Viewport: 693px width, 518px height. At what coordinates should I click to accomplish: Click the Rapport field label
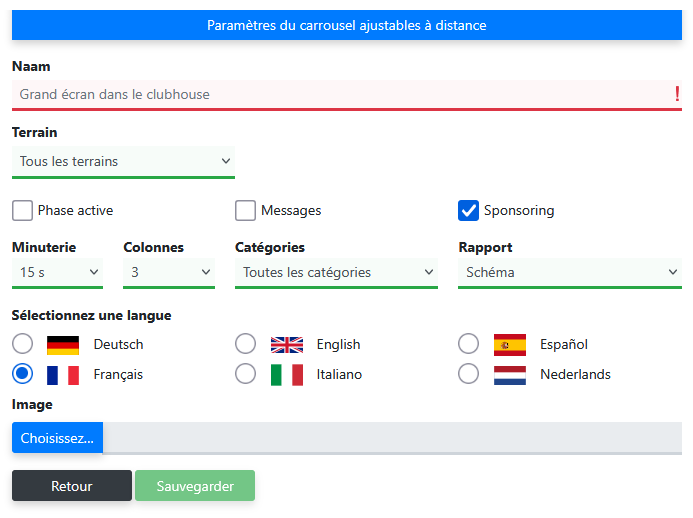point(485,248)
